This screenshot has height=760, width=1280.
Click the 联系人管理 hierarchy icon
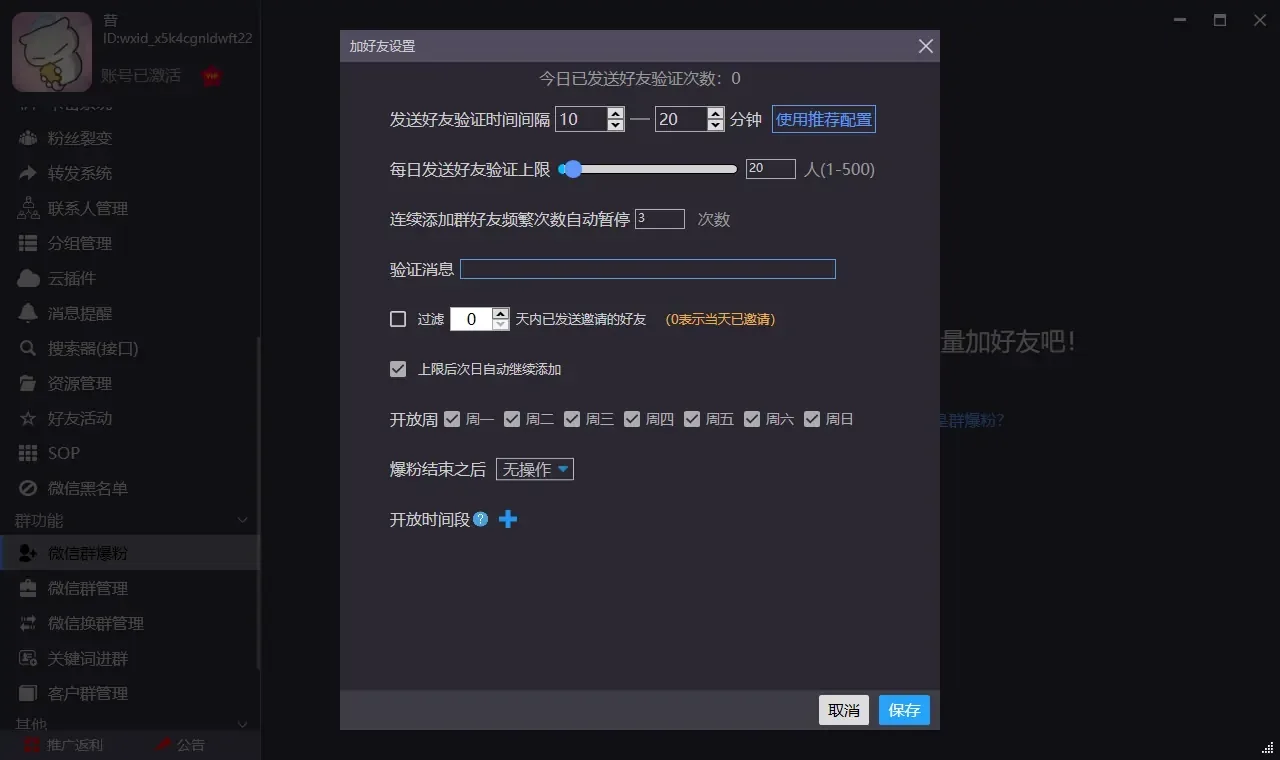tap(28, 209)
